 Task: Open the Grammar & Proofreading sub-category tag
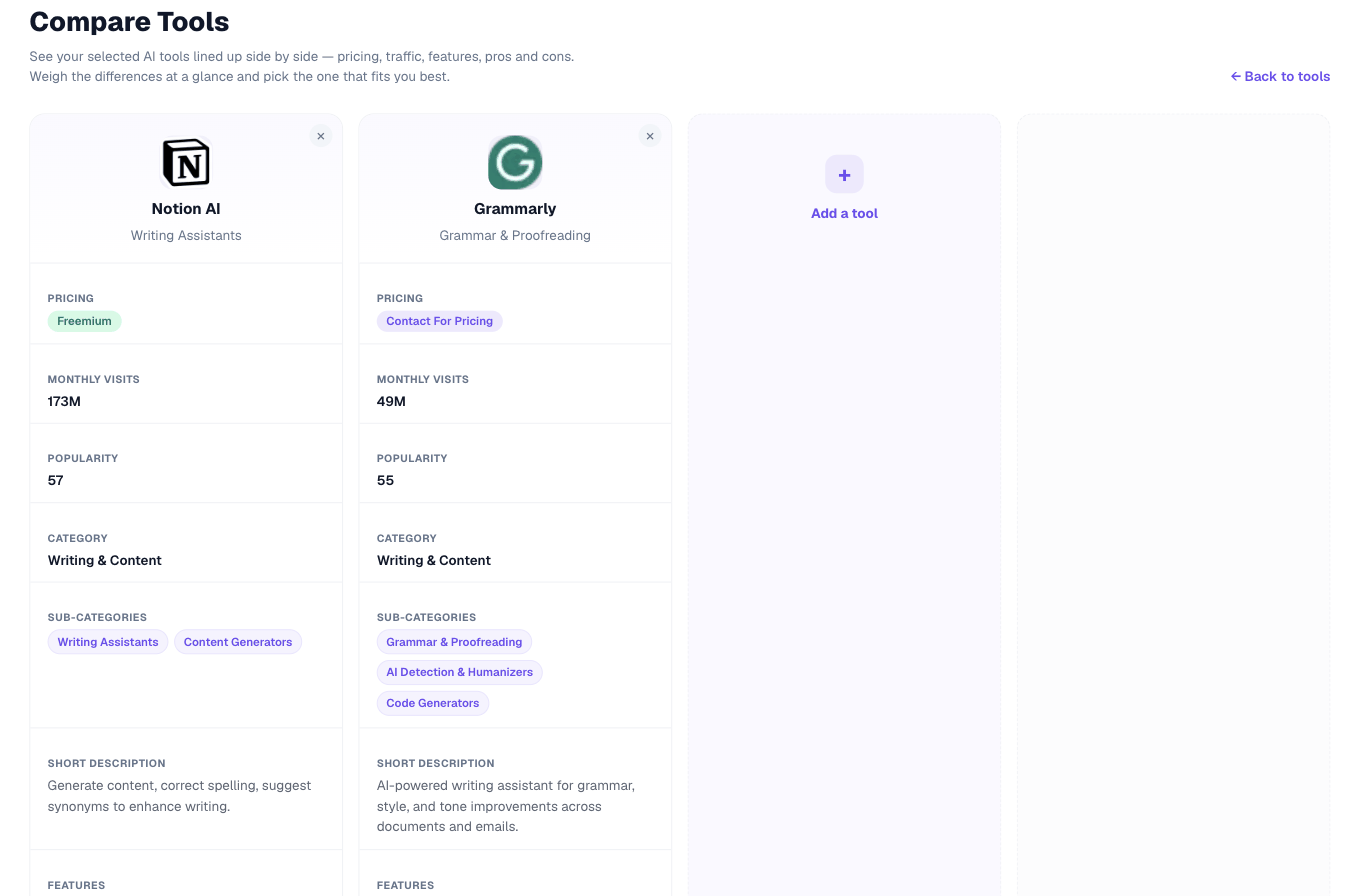tap(454, 642)
